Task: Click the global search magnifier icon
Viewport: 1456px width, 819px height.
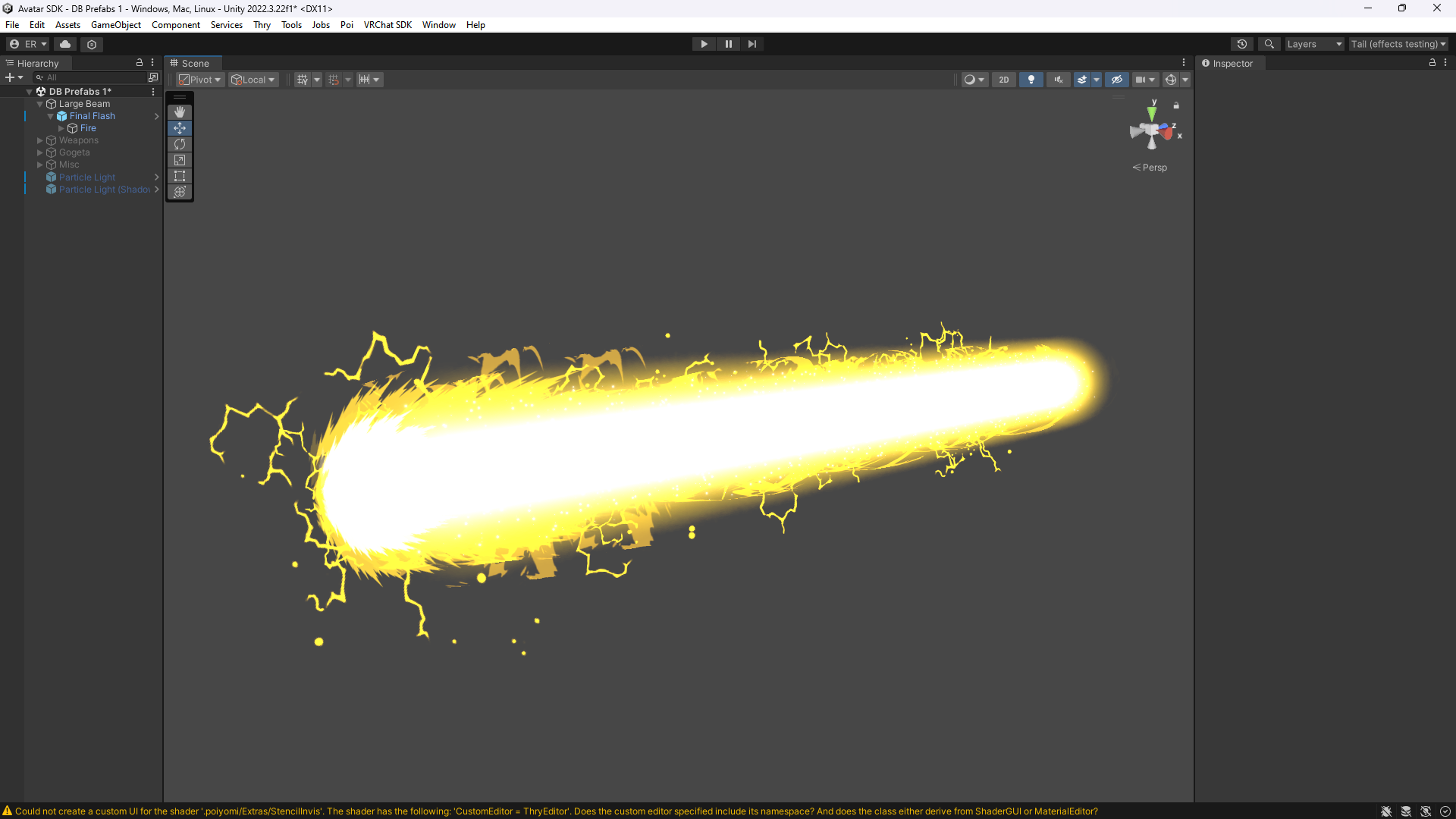Action: click(x=1269, y=44)
